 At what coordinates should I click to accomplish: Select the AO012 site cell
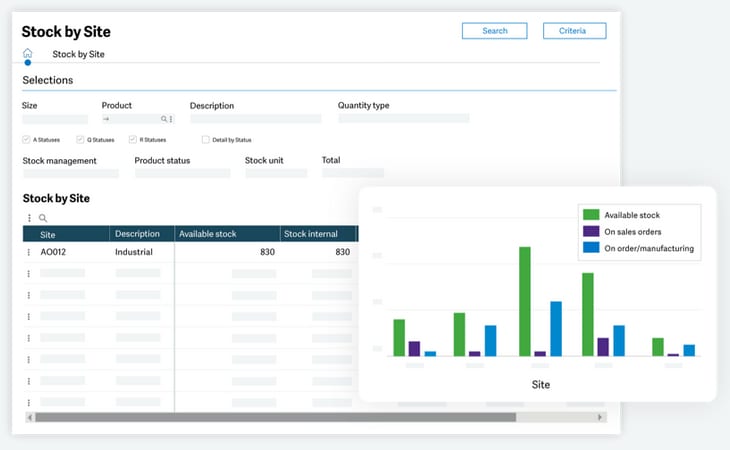53,252
